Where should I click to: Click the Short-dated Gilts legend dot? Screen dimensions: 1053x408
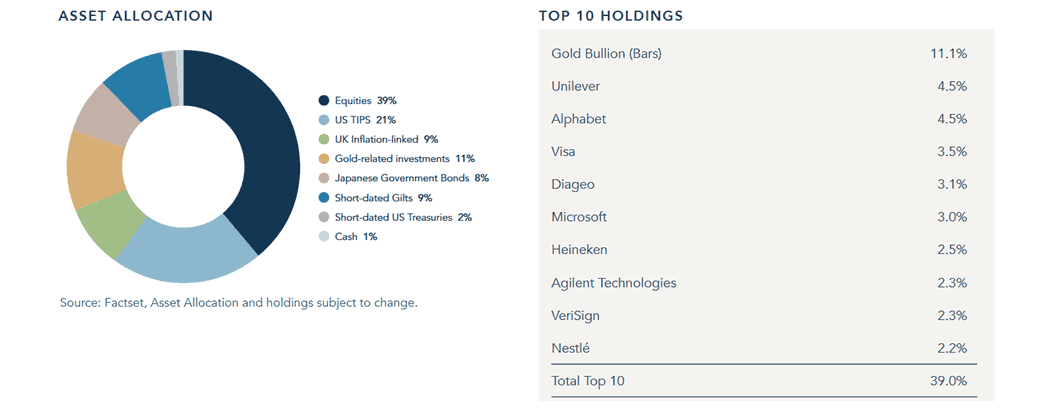point(324,197)
